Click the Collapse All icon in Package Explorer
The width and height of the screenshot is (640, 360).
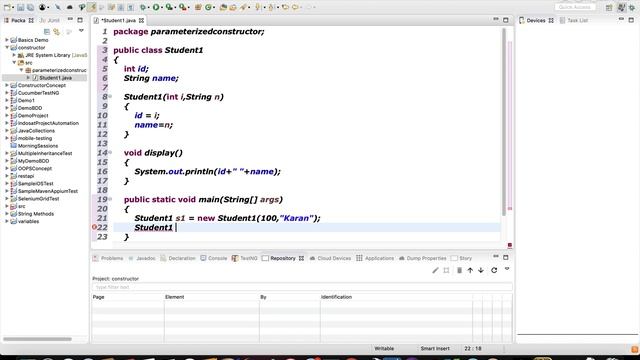(x=47, y=31)
